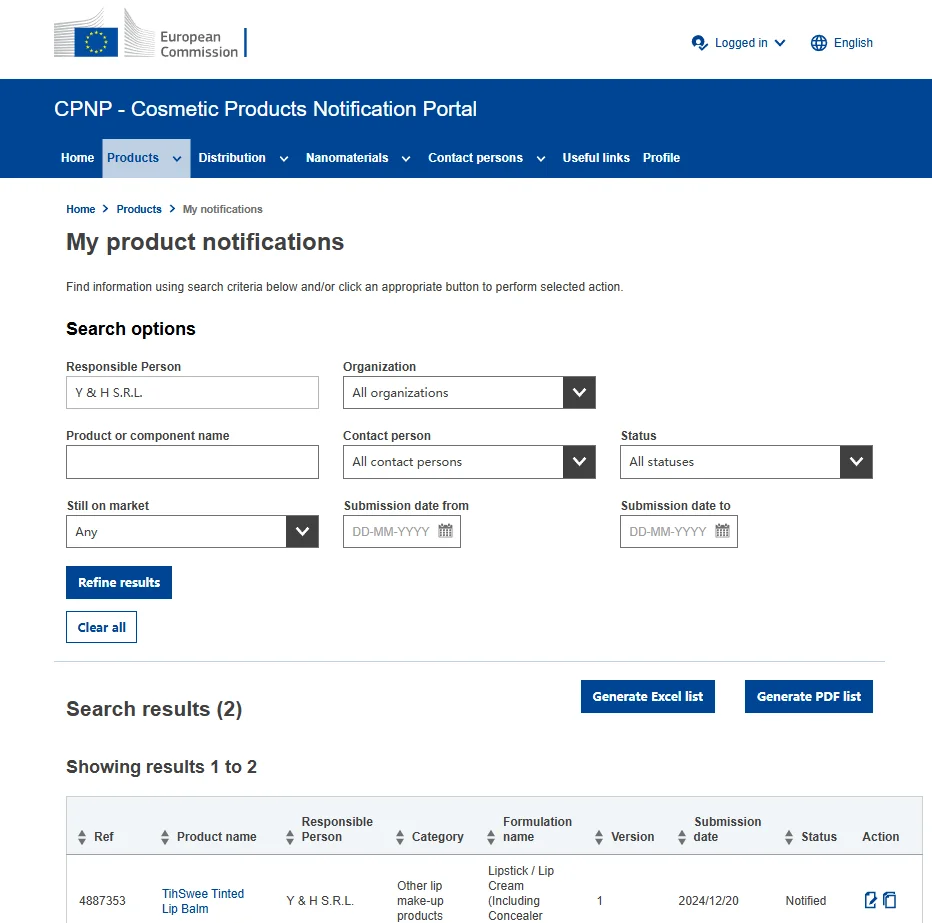Click the Logged in user icon
Image resolution: width=932 pixels, height=923 pixels.
[700, 43]
